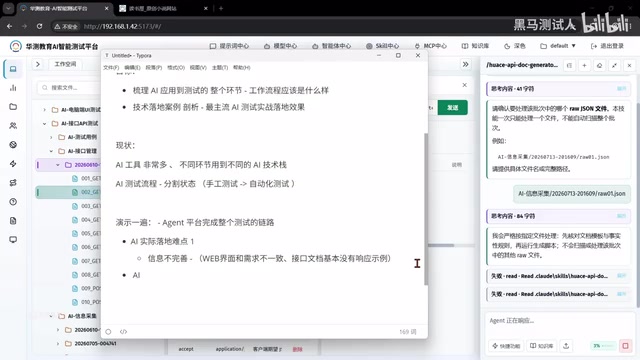Stop the agent response with red square button
The image size is (640, 360).
pos(625,346)
